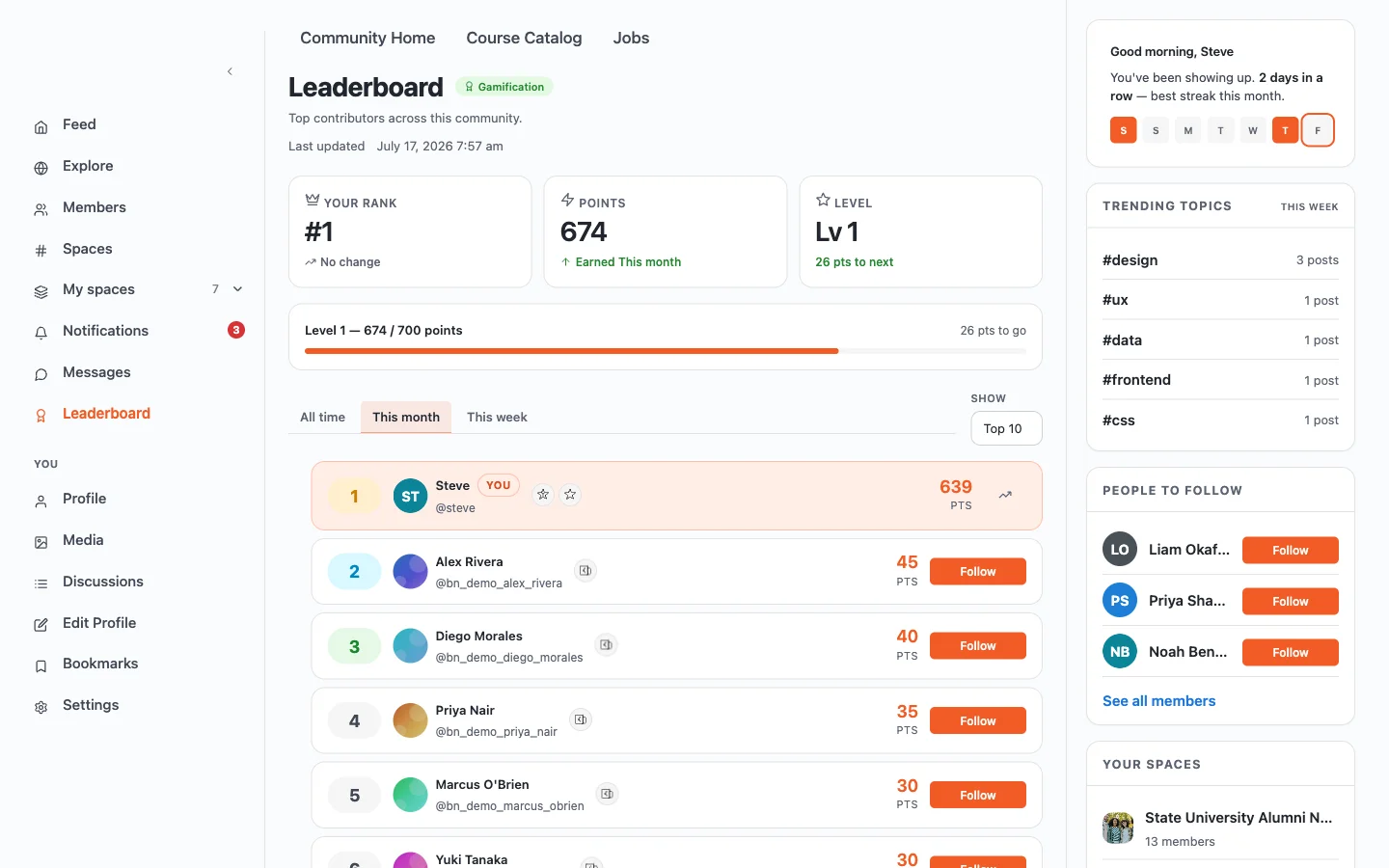The height and width of the screenshot is (868, 1389).
Task: Click the Edit Profile pencil icon
Action: pos(41,625)
